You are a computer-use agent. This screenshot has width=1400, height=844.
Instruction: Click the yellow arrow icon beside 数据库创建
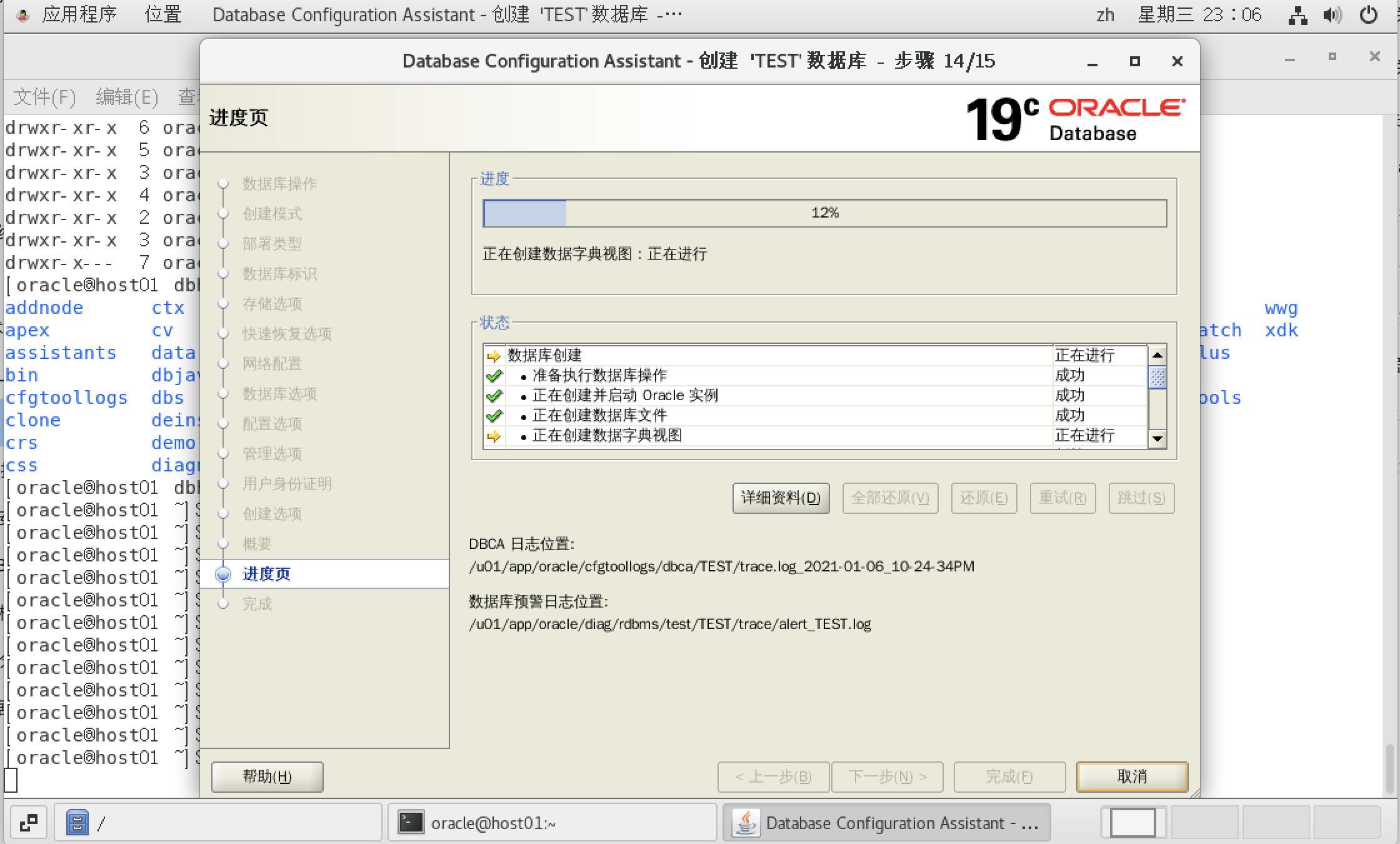(x=494, y=355)
